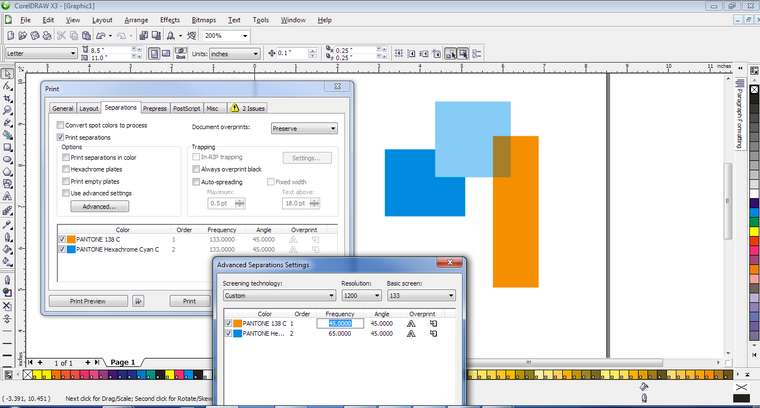Viewport: 760px width, 408px height.
Task: Open the Arrange menu
Action: coord(136,20)
